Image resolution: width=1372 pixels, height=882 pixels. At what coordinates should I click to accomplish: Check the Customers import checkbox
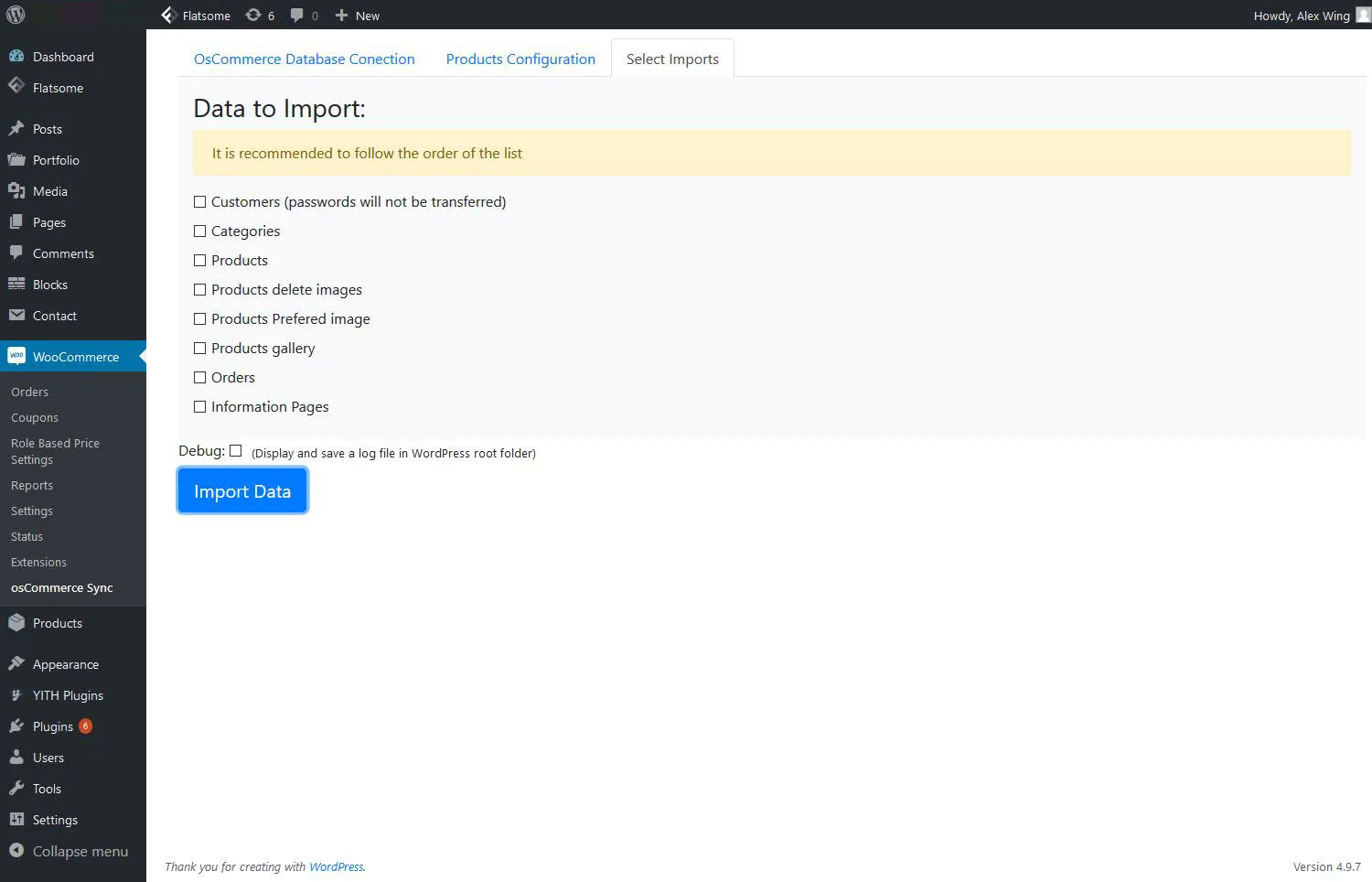click(x=199, y=201)
